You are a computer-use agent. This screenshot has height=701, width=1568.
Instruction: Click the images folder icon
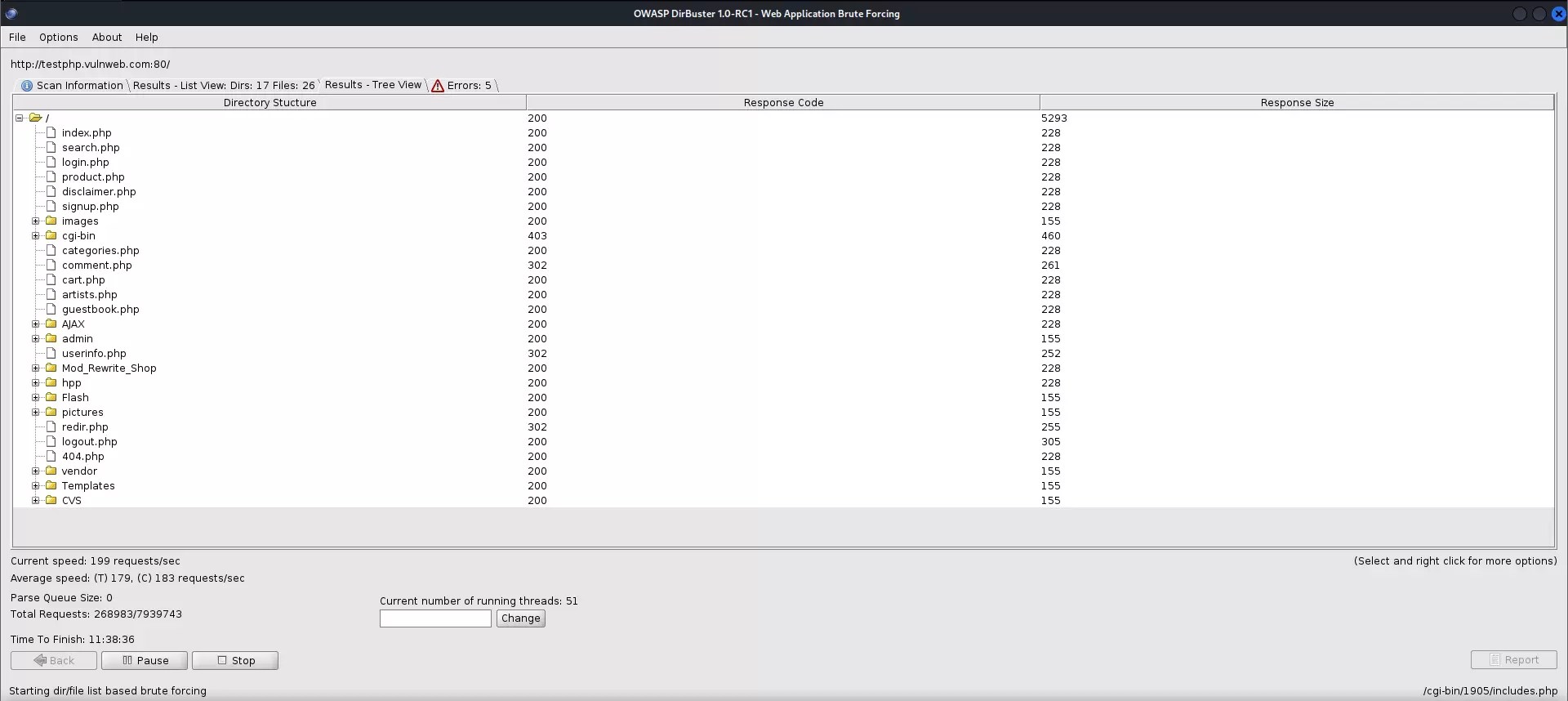click(x=51, y=221)
